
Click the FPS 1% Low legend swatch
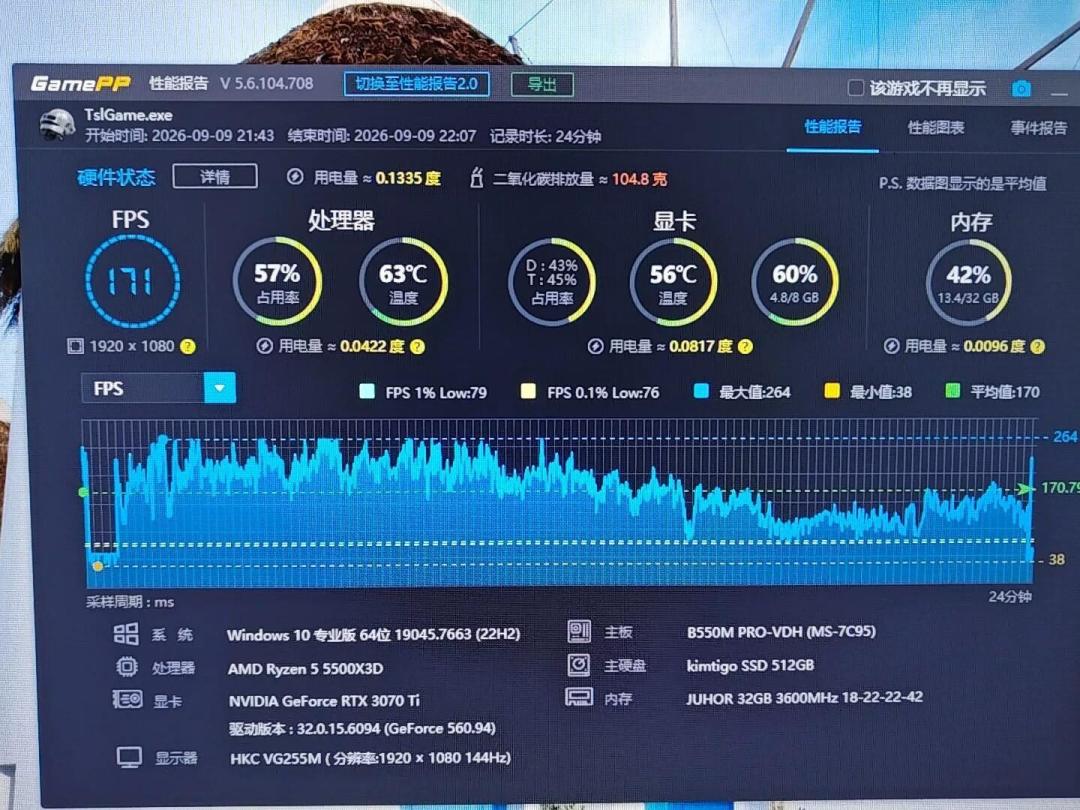point(367,392)
